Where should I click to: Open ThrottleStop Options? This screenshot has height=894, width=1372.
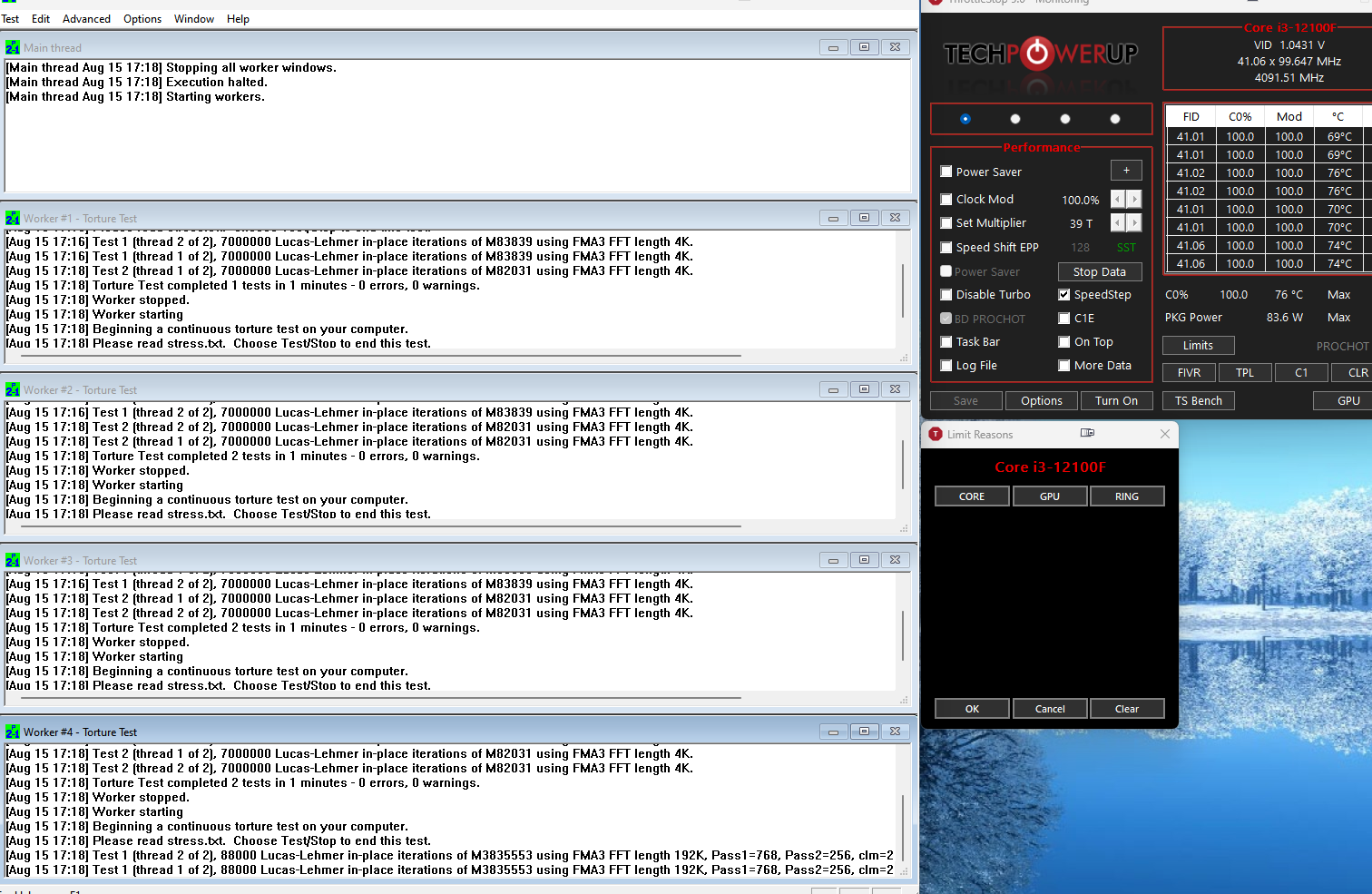point(1042,400)
